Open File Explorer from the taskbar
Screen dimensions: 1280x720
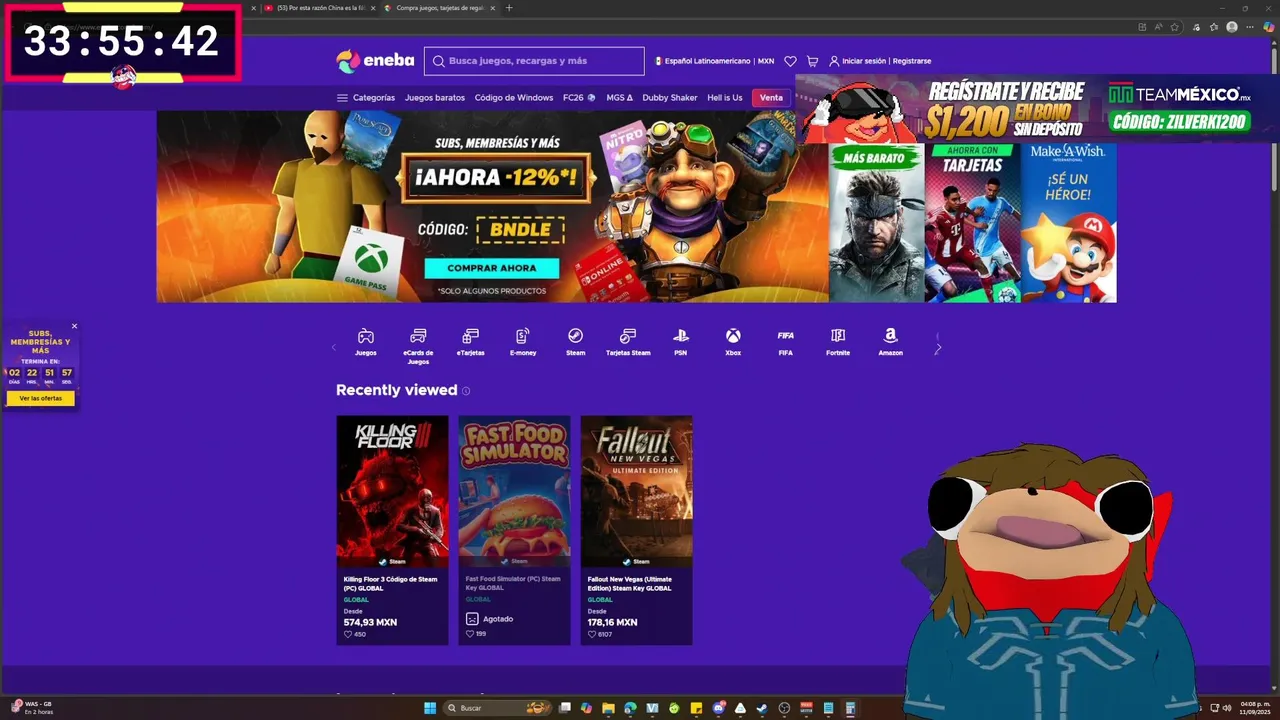(608, 708)
